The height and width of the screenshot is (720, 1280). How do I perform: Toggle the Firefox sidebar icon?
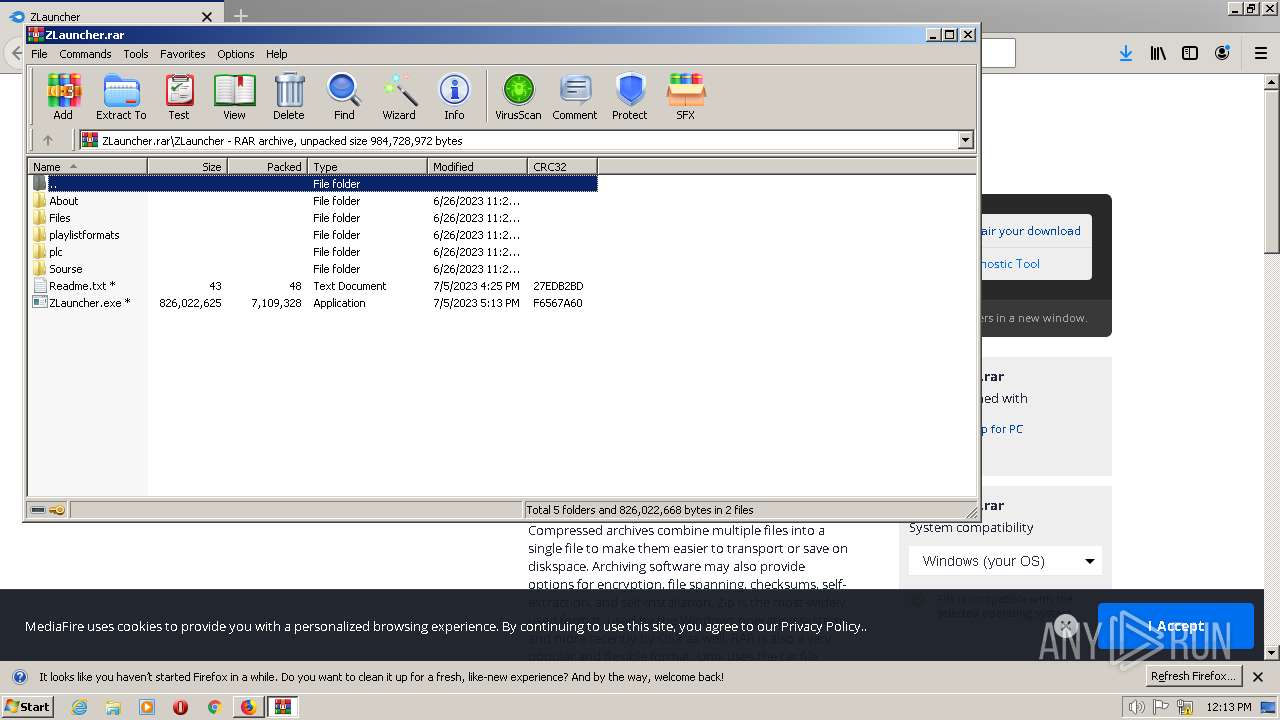[x=1190, y=54]
